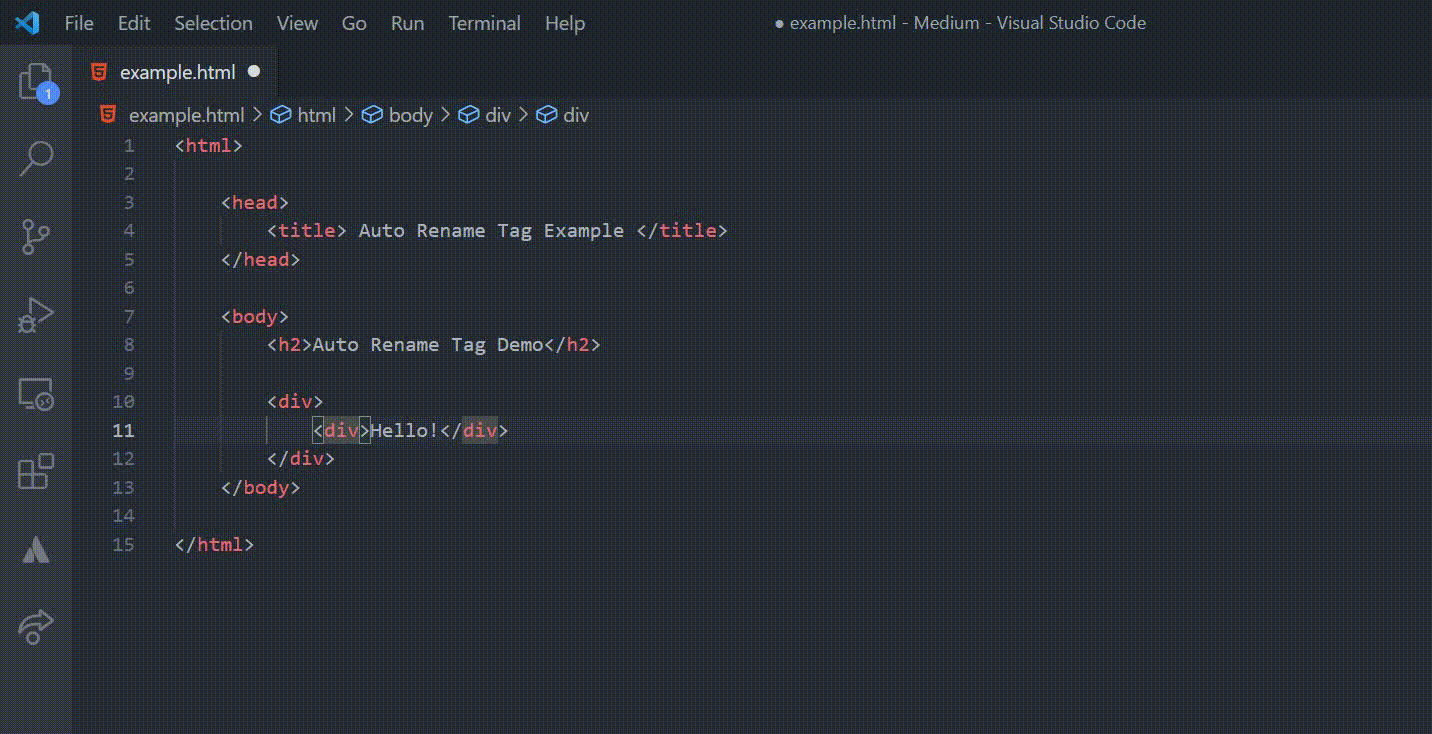This screenshot has height=734, width=1432.
Task: Open the Help menu
Action: (x=565, y=23)
